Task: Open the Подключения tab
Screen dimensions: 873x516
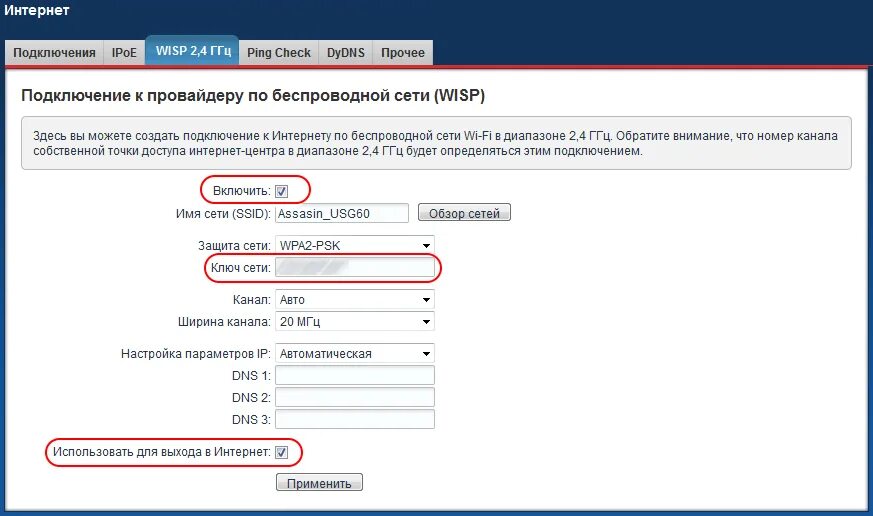Action: (54, 53)
